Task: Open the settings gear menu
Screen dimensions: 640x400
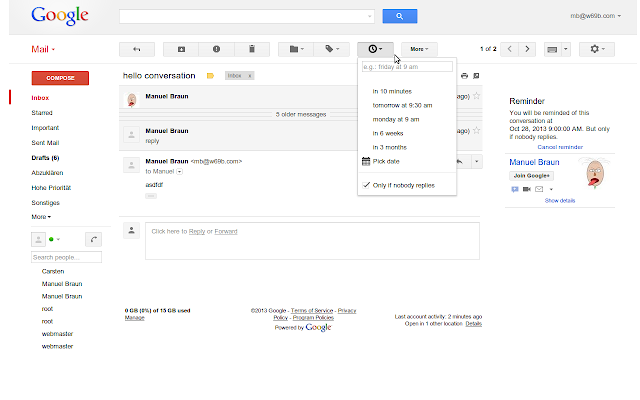Action: [x=597, y=49]
